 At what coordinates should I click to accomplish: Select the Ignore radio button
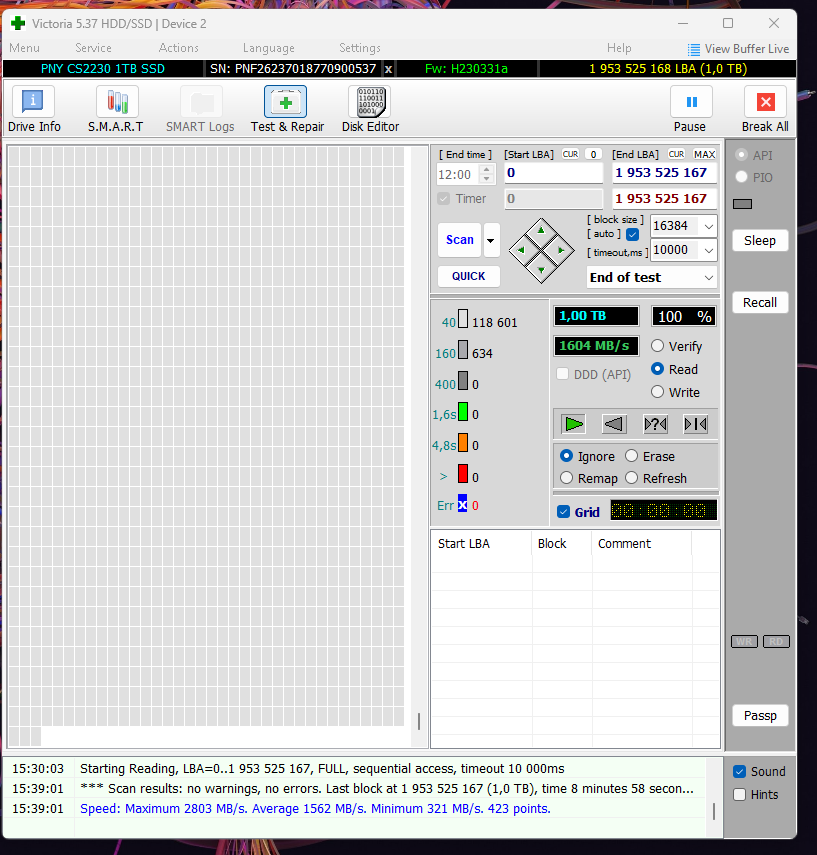coord(567,456)
